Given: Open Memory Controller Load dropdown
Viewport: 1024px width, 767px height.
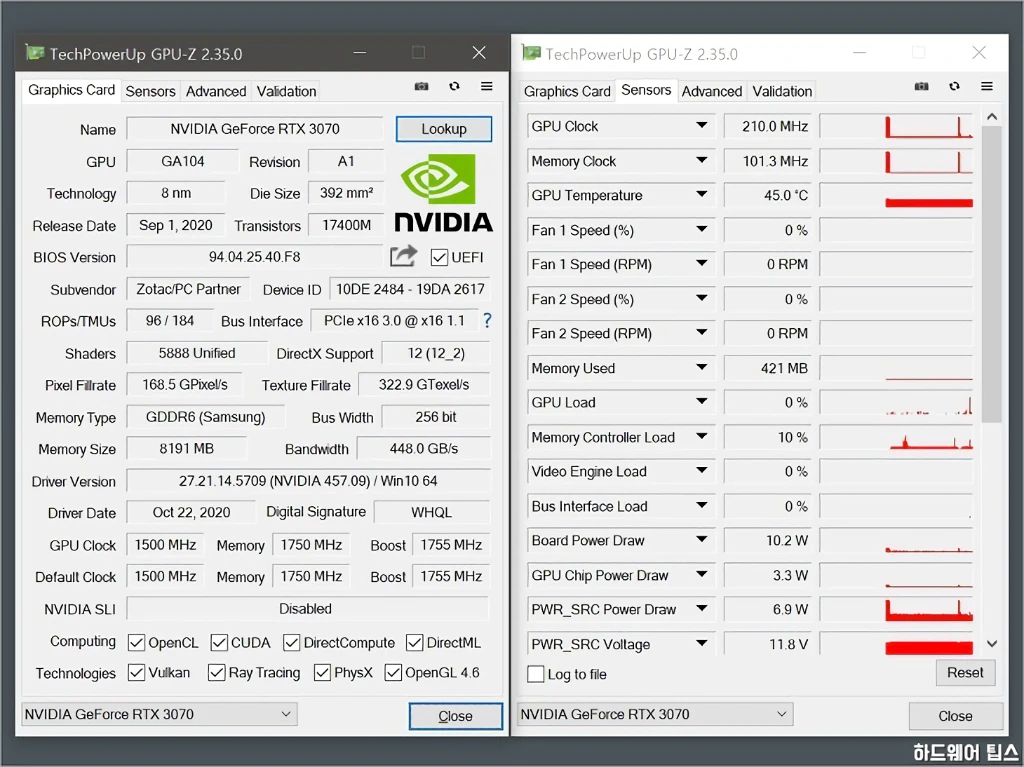Looking at the screenshot, I should 701,436.
